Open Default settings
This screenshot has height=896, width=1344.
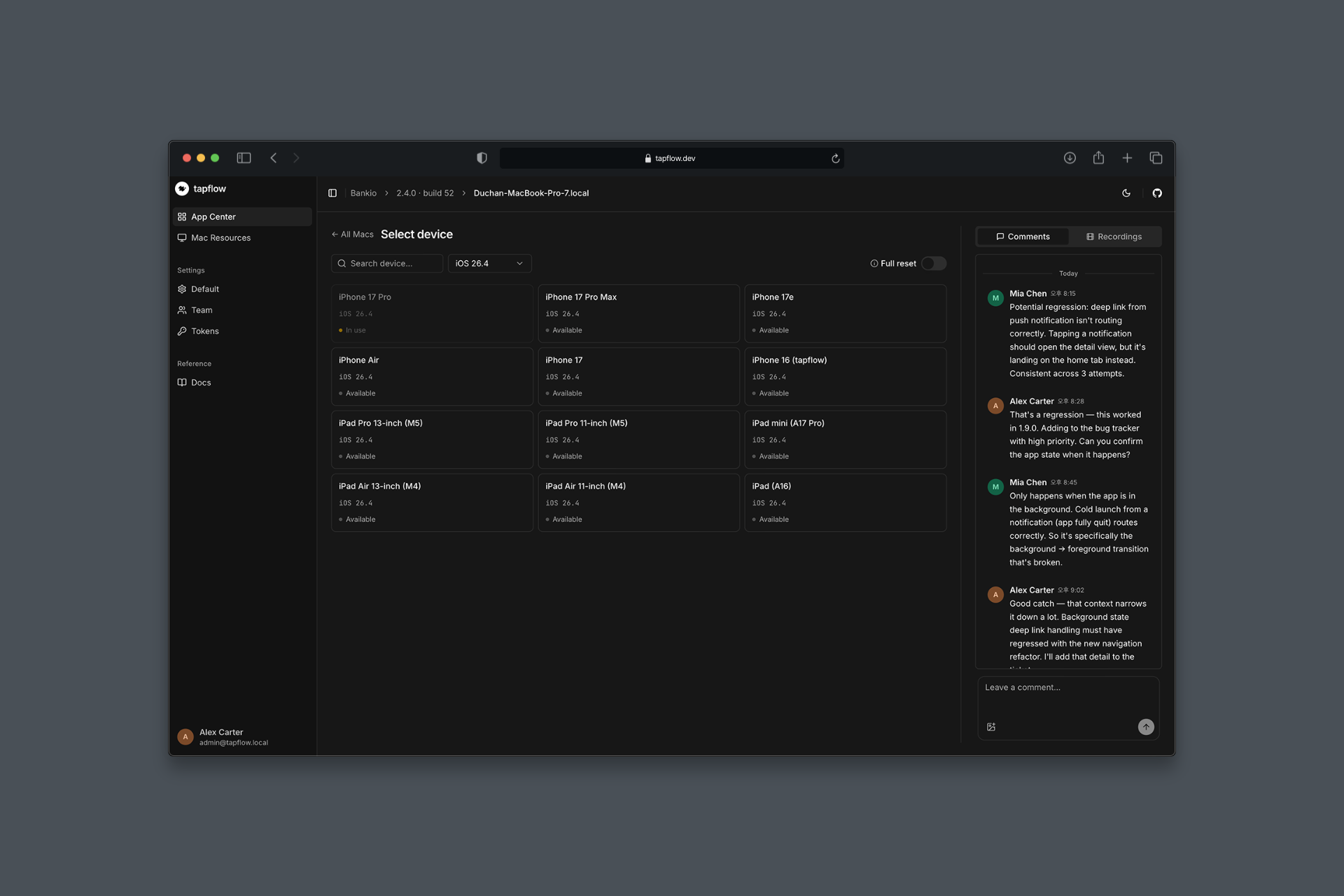tap(242, 289)
